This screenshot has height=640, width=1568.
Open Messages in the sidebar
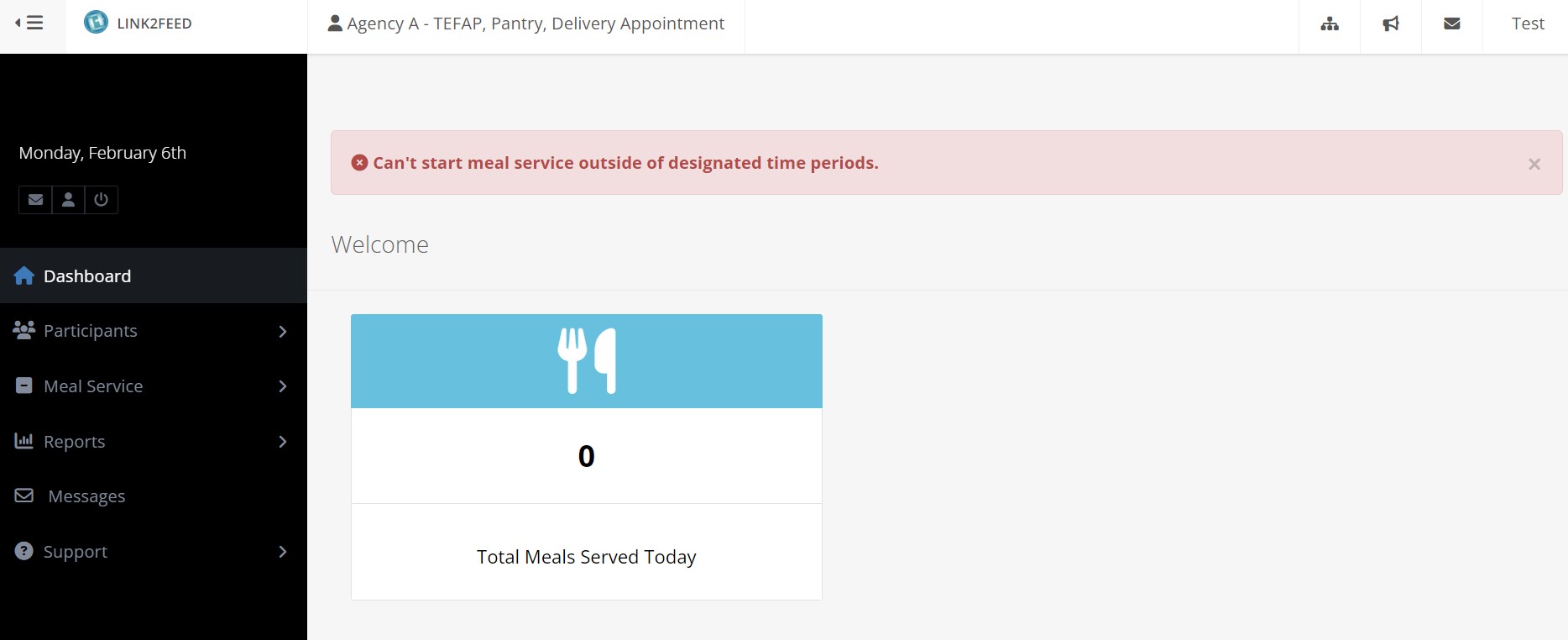[x=86, y=496]
